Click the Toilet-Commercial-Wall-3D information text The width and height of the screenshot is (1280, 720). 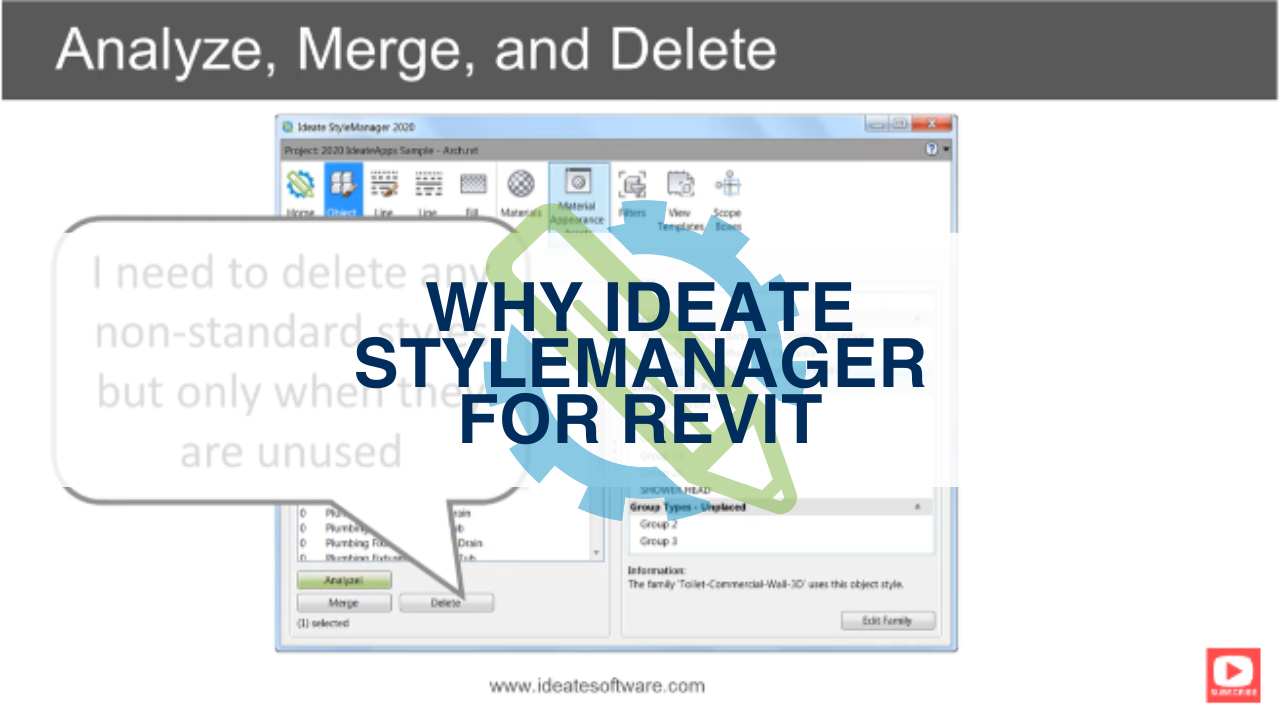[765, 584]
